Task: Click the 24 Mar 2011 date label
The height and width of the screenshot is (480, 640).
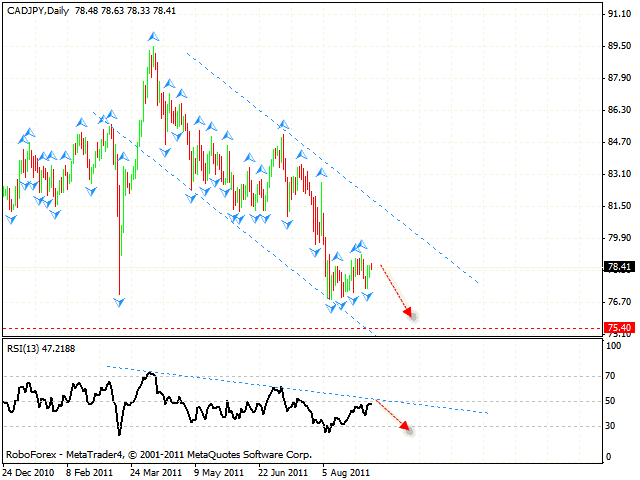Action: 156,473
